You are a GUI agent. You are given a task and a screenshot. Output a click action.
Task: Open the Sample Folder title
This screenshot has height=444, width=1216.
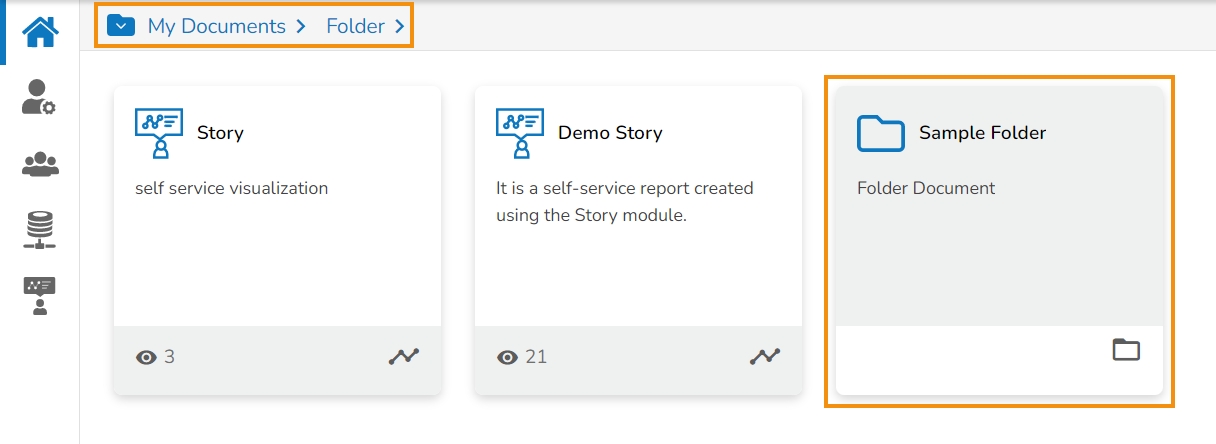click(982, 133)
